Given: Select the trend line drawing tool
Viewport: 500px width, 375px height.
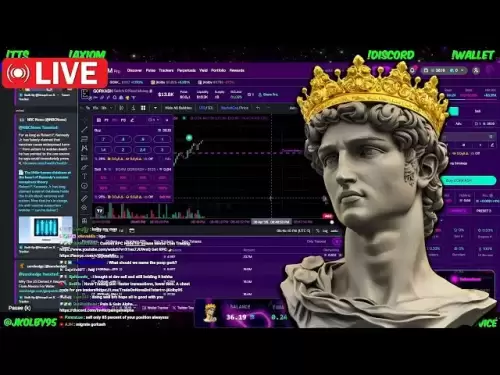Looking at the screenshot, I should point(85,129).
